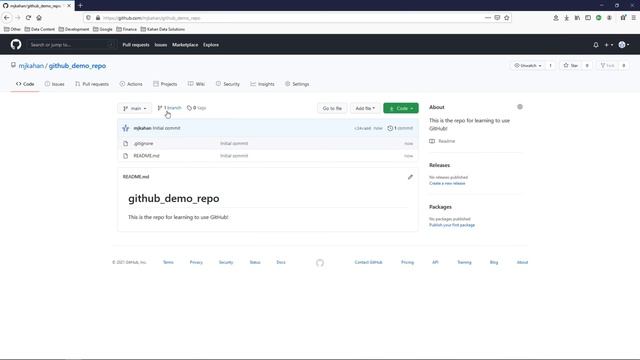Expand the Unwatch dropdown
640x360 pixels.
(x=528, y=66)
